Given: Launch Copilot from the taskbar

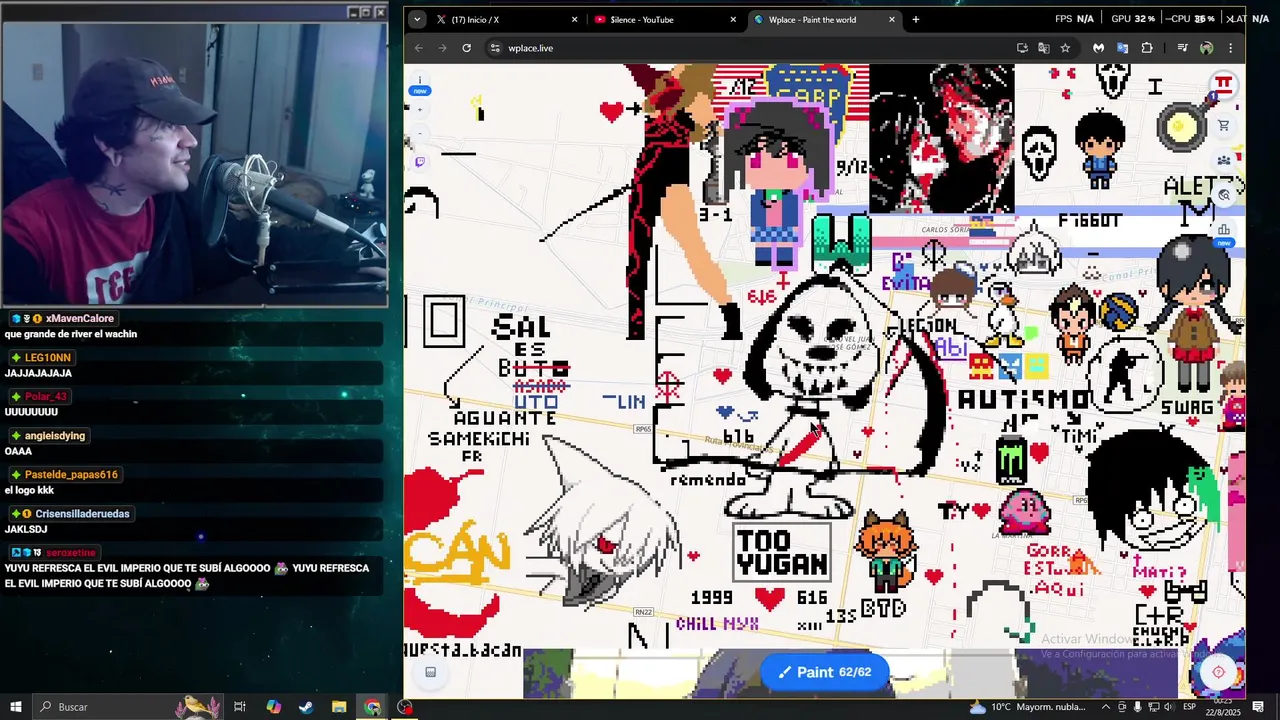Looking at the screenshot, I should click(x=273, y=707).
